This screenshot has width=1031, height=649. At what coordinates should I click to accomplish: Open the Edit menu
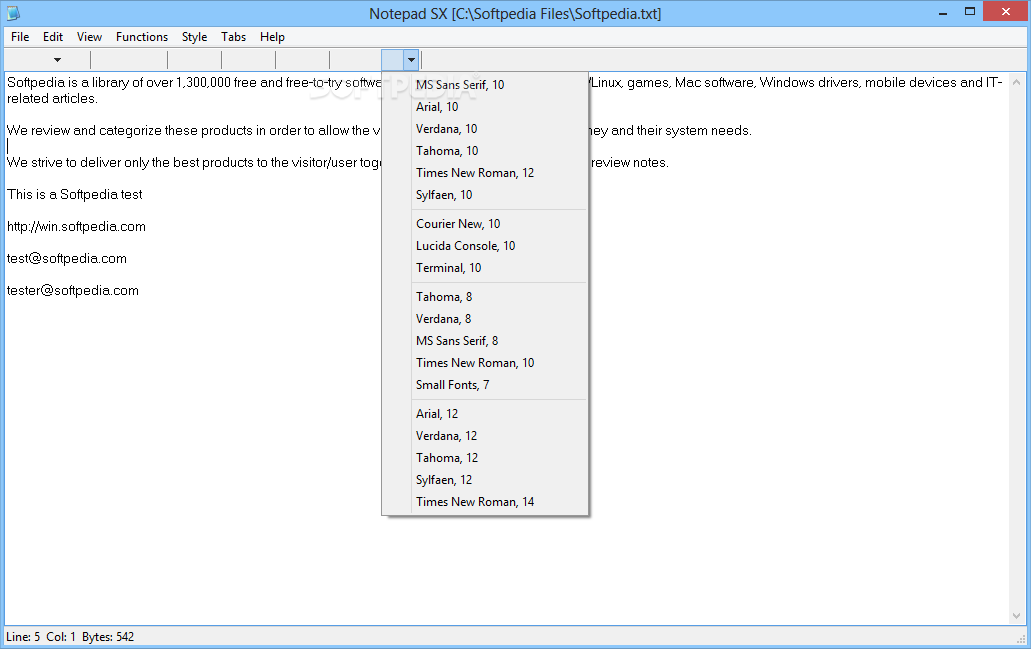pos(53,37)
